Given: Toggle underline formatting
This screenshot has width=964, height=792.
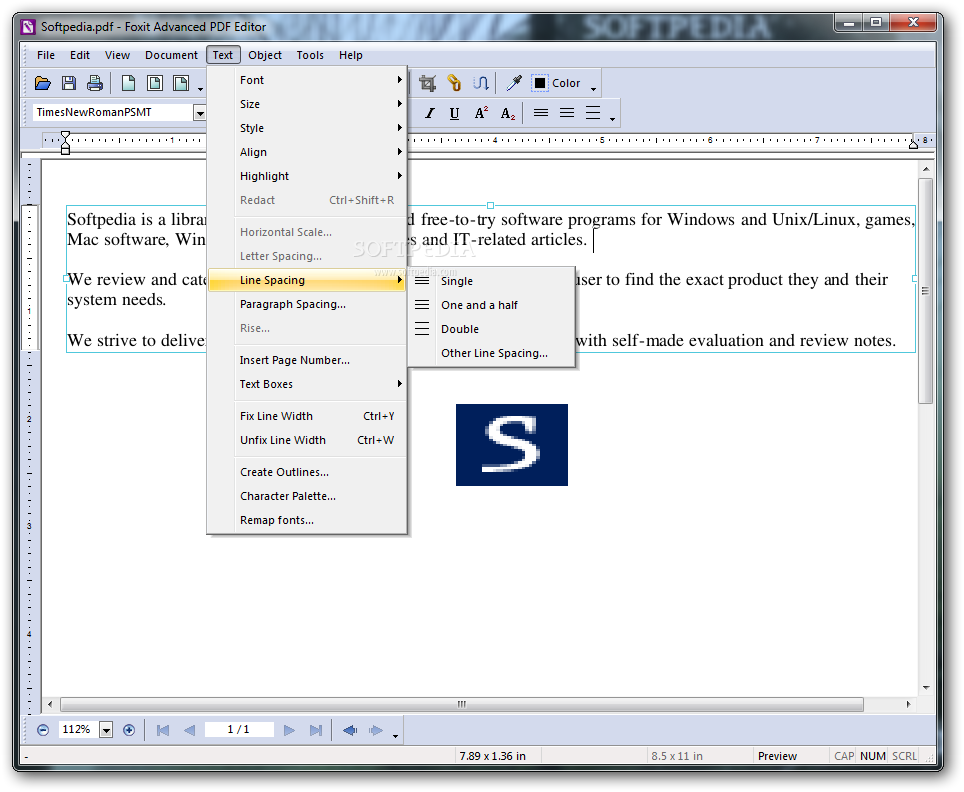Looking at the screenshot, I should [x=454, y=113].
